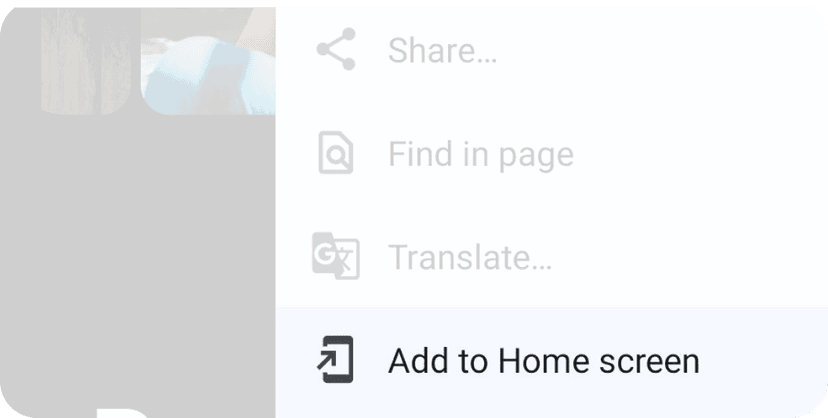Screen dimensions: 828x418
Task: Choose the "Find in page" menu label
Action: [481, 155]
